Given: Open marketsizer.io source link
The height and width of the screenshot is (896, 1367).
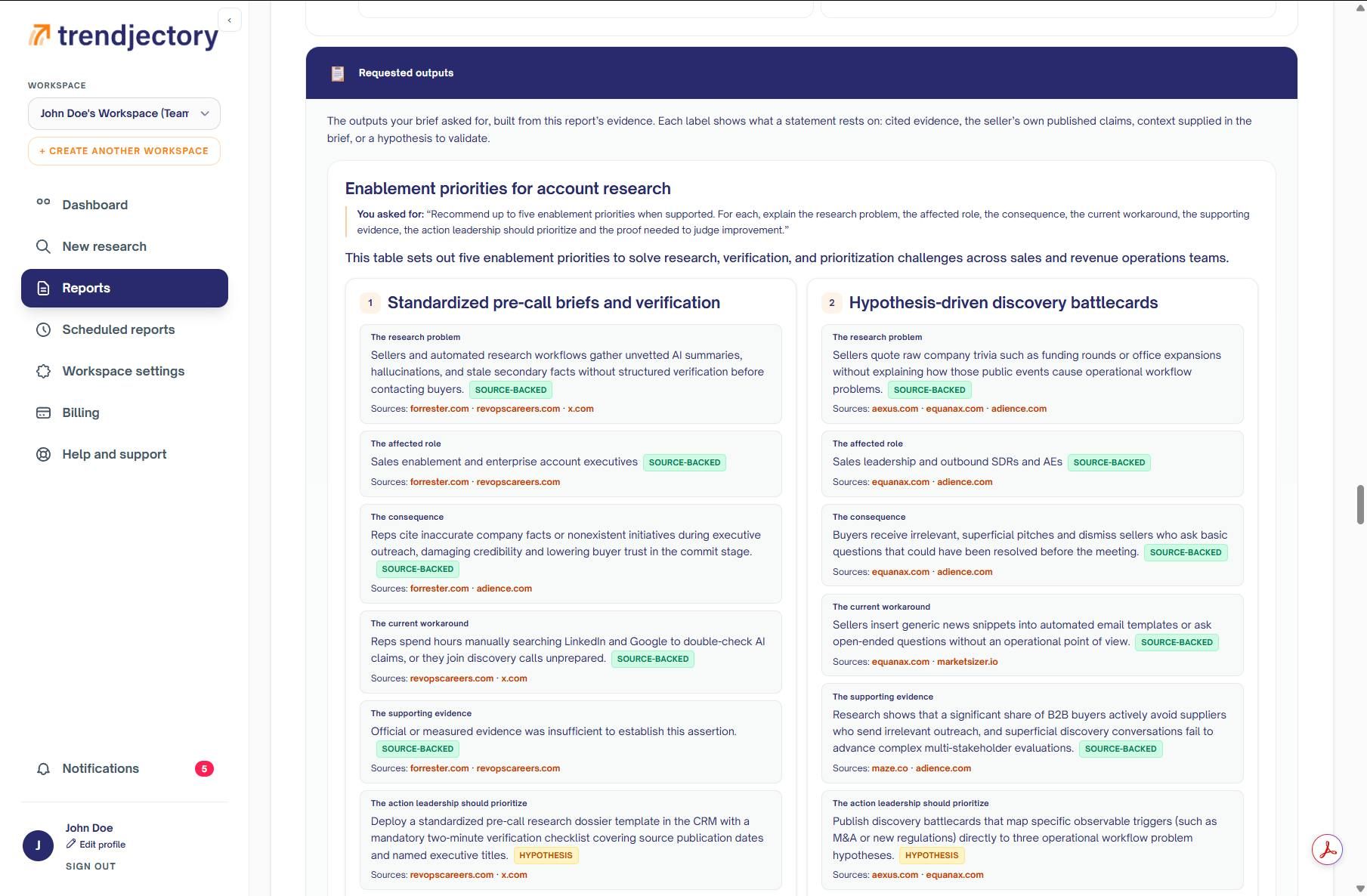Looking at the screenshot, I should tap(967, 662).
